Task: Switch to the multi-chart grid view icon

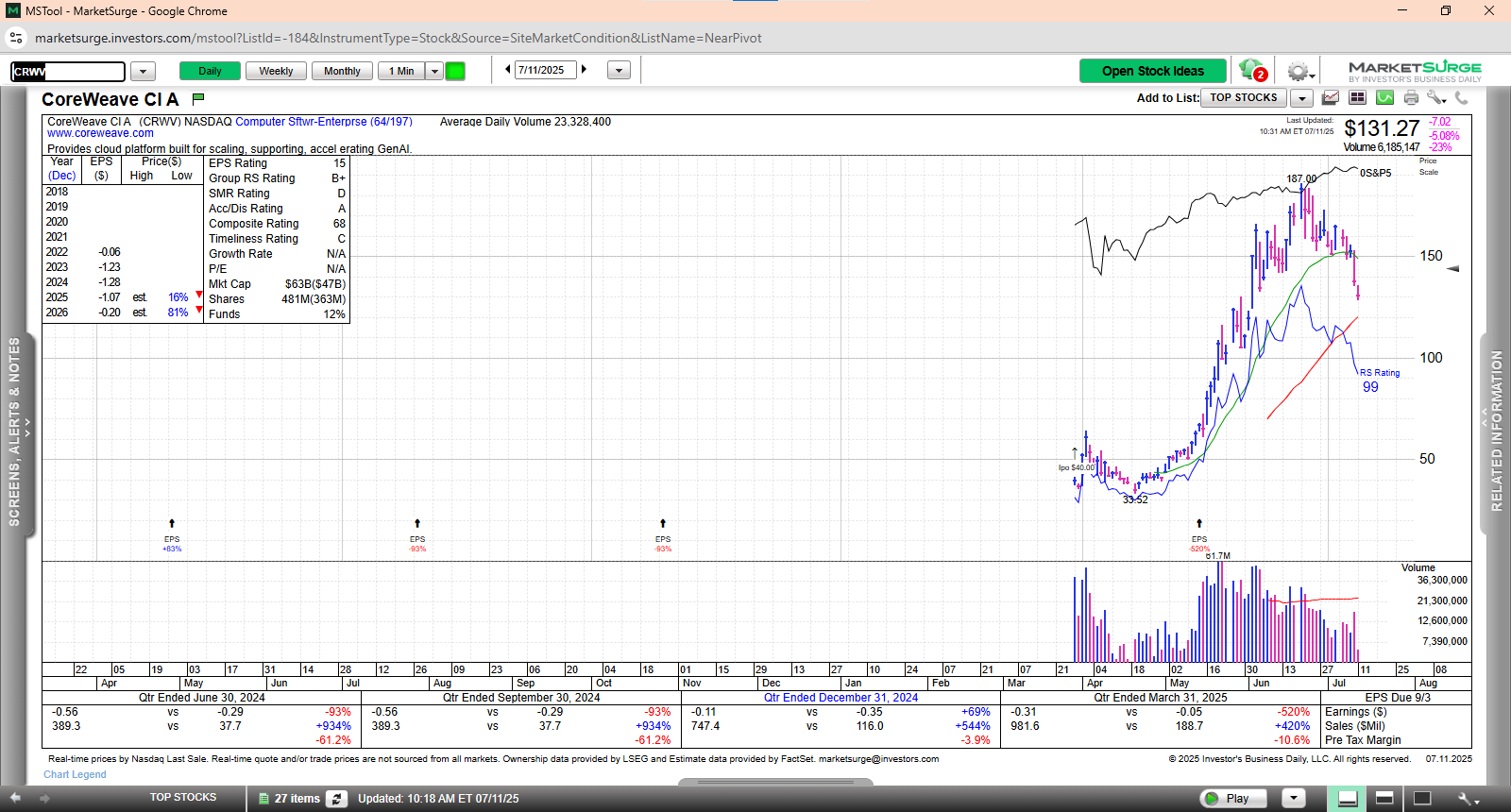Action: pyautogui.click(x=1357, y=97)
